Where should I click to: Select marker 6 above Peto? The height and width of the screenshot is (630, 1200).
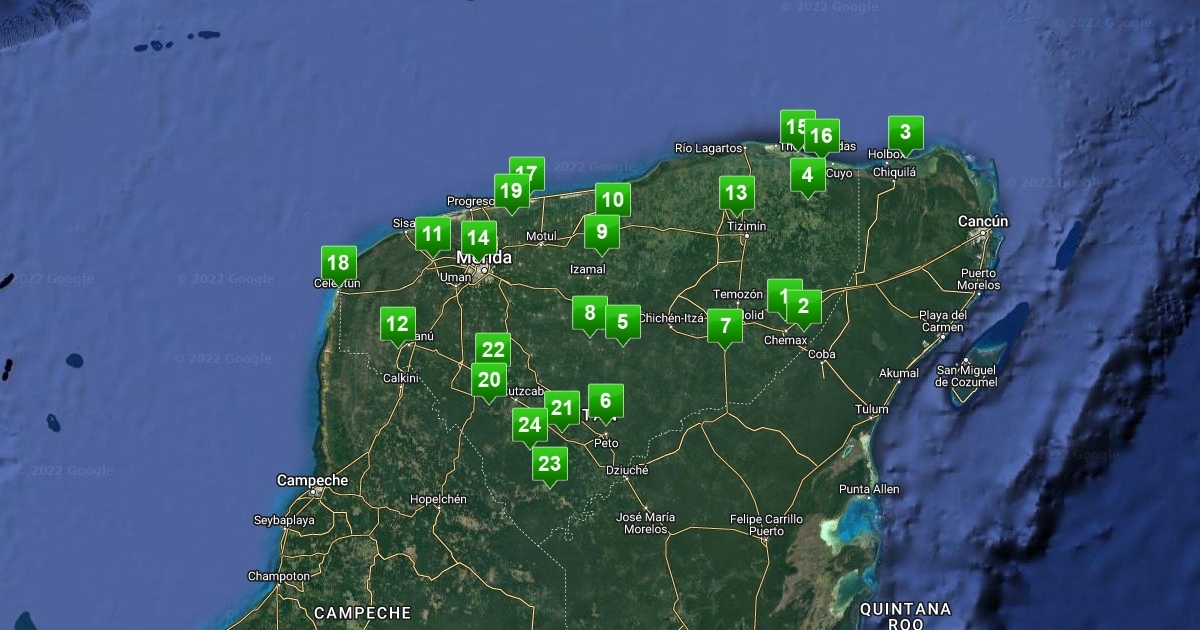pyautogui.click(x=605, y=401)
